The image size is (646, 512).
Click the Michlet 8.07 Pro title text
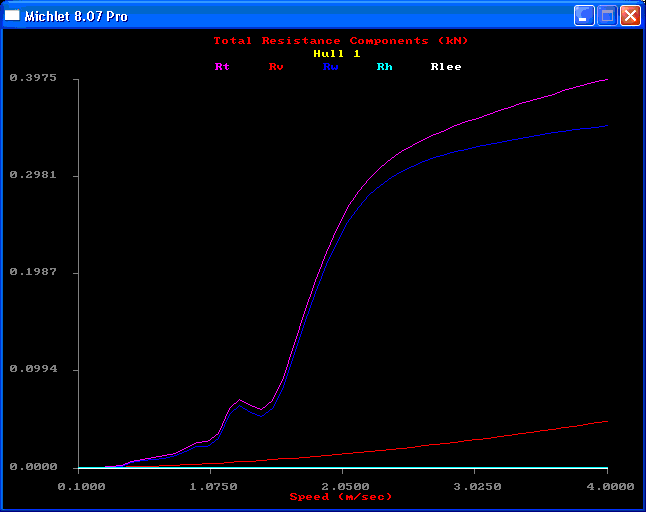pos(75,17)
